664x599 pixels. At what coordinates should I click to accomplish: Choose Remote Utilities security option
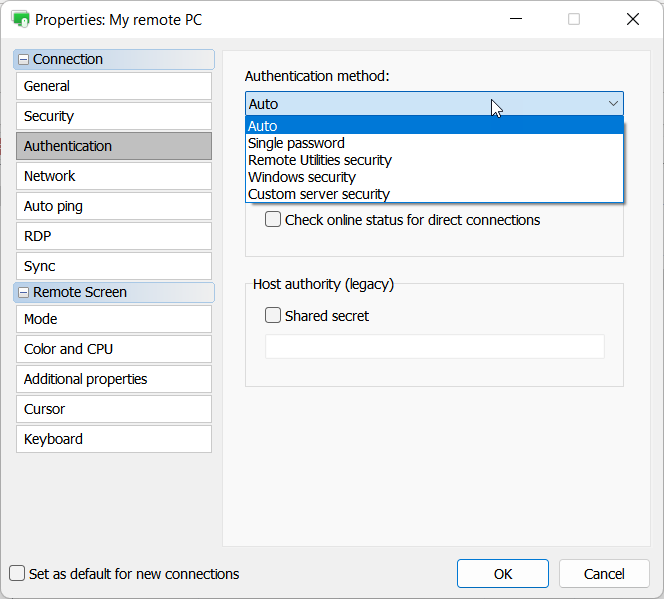tap(320, 160)
